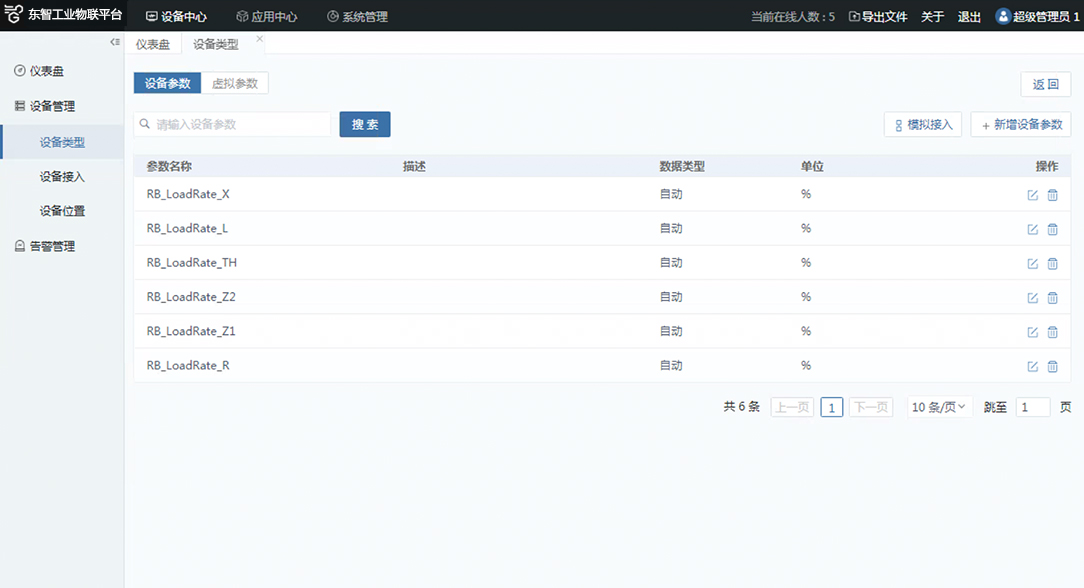
Task: Open 应用中心 in top navigation
Action: tap(266, 17)
